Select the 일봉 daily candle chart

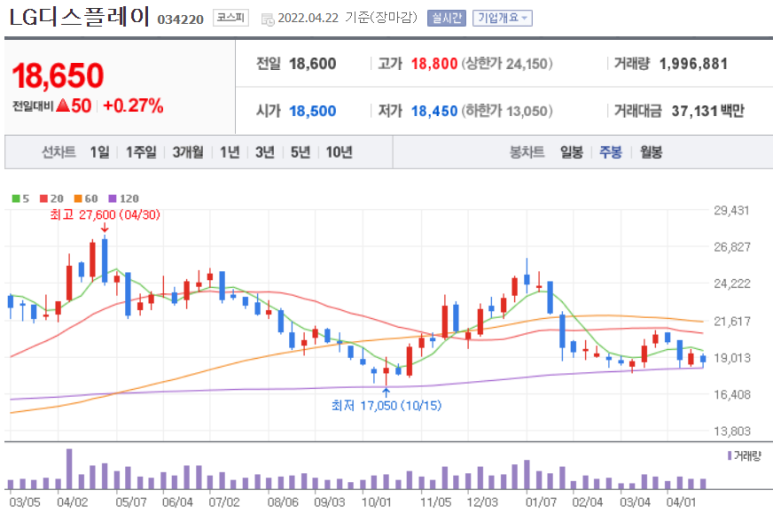coord(571,152)
